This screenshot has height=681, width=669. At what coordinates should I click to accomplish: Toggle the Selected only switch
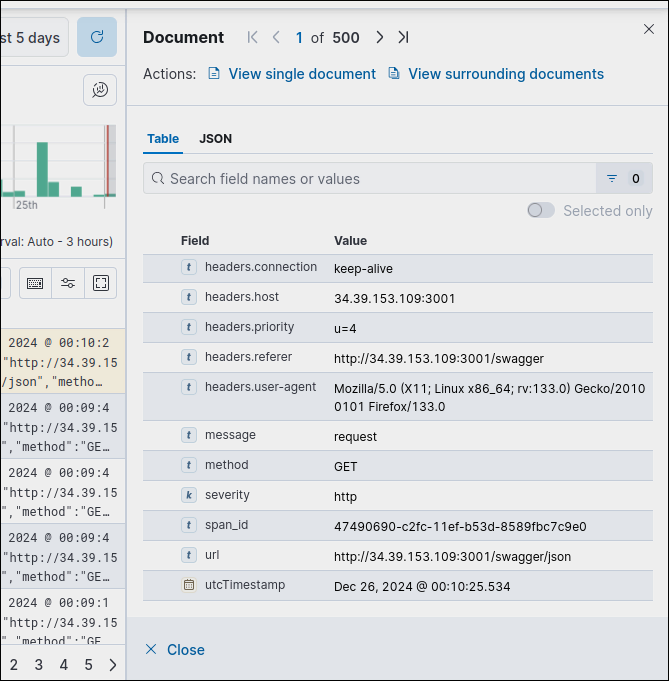click(541, 210)
